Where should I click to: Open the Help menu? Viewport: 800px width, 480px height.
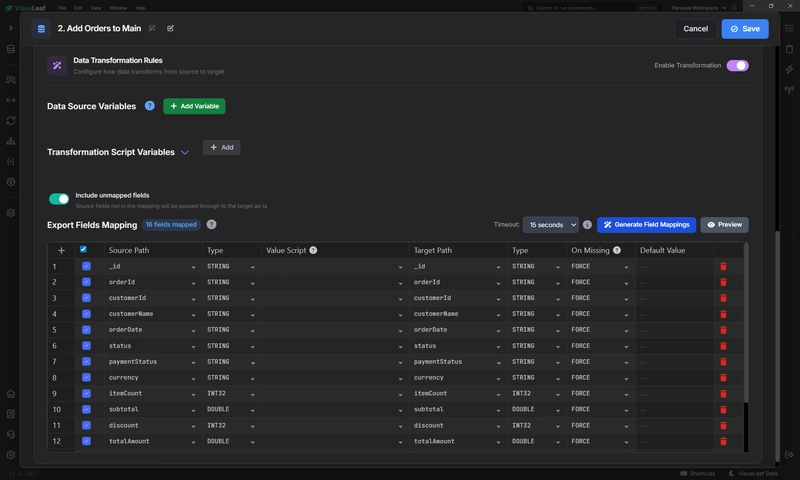click(x=140, y=8)
